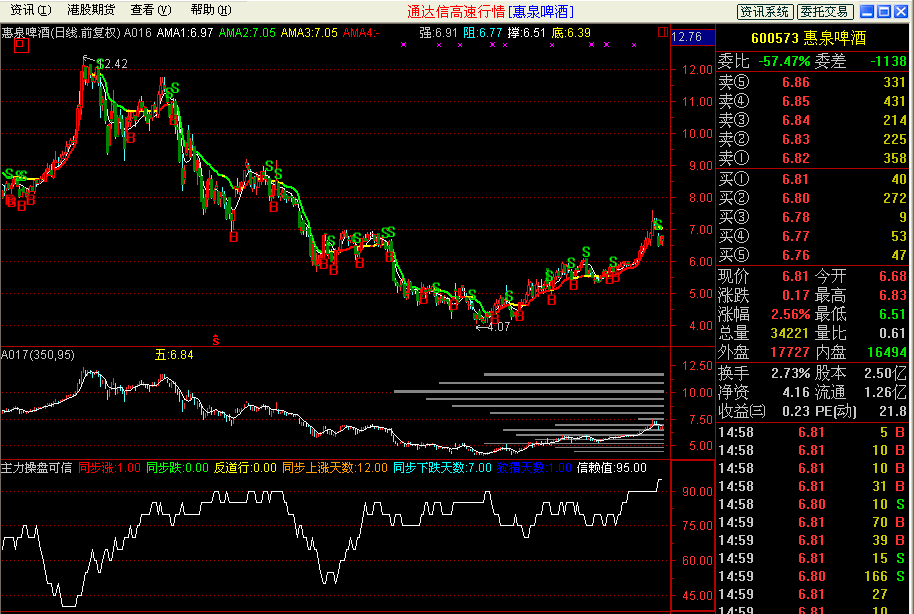Click the leftmost magenta x info marker
Viewport: 914px width, 614px height.
pyautogui.click(x=403, y=44)
